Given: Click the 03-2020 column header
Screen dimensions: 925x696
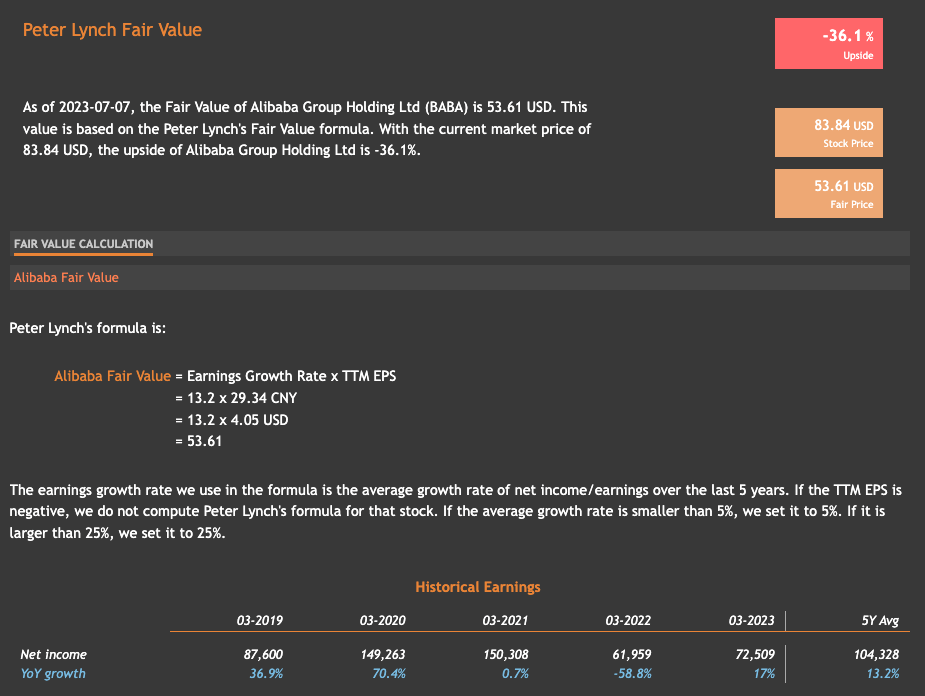Looking at the screenshot, I should pos(385,620).
